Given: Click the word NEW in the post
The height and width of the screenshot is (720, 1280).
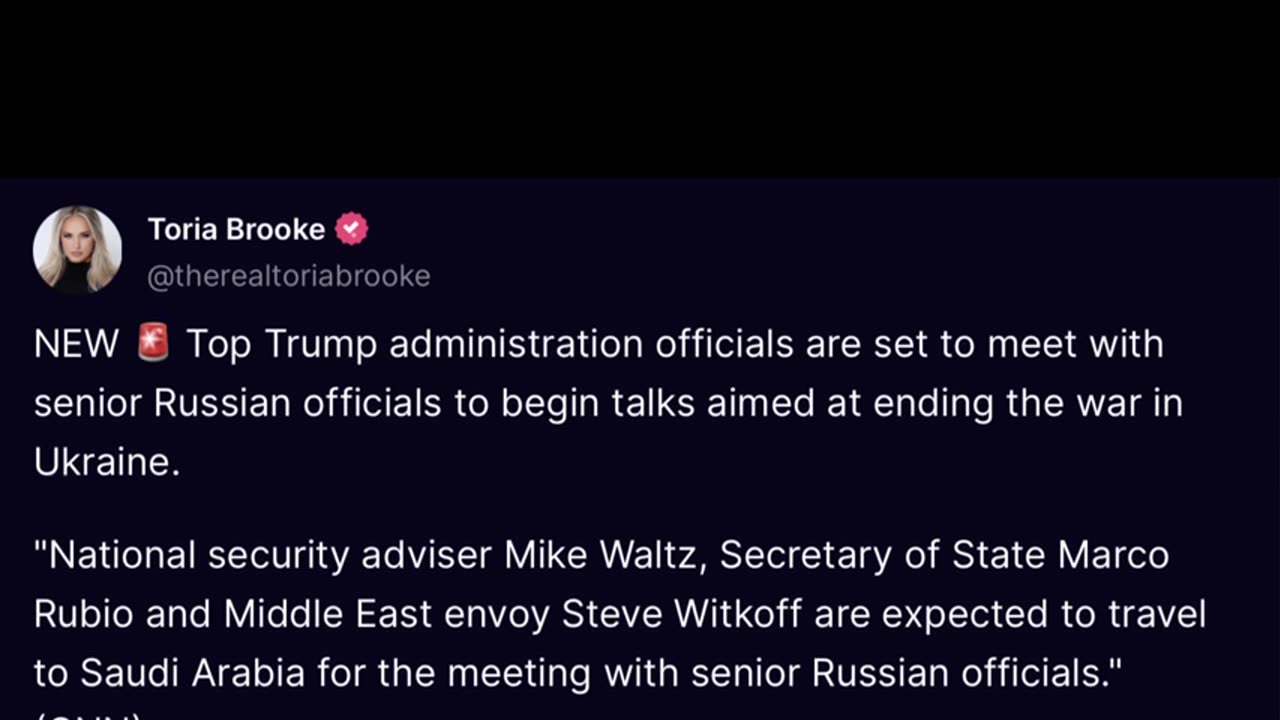Looking at the screenshot, I should pyautogui.click(x=76, y=344).
